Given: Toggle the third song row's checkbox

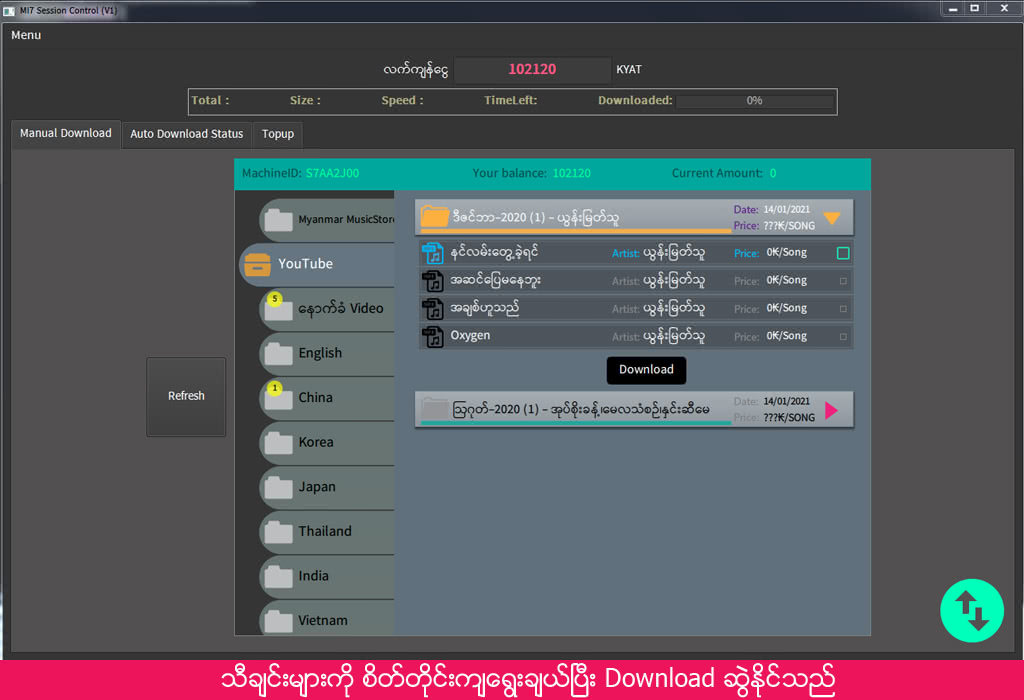Looking at the screenshot, I should (843, 309).
